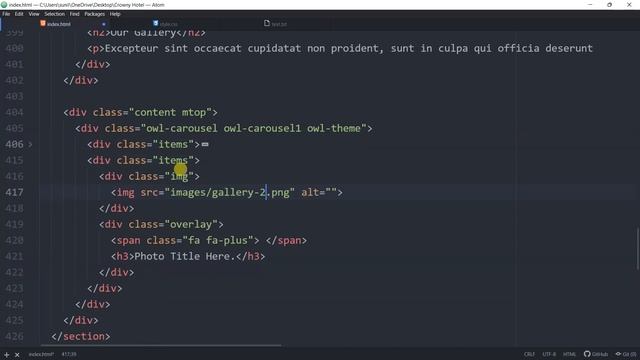The width and height of the screenshot is (640, 360).
Task: Click the CSS file icon on style.css tab
Action: tap(156, 23)
